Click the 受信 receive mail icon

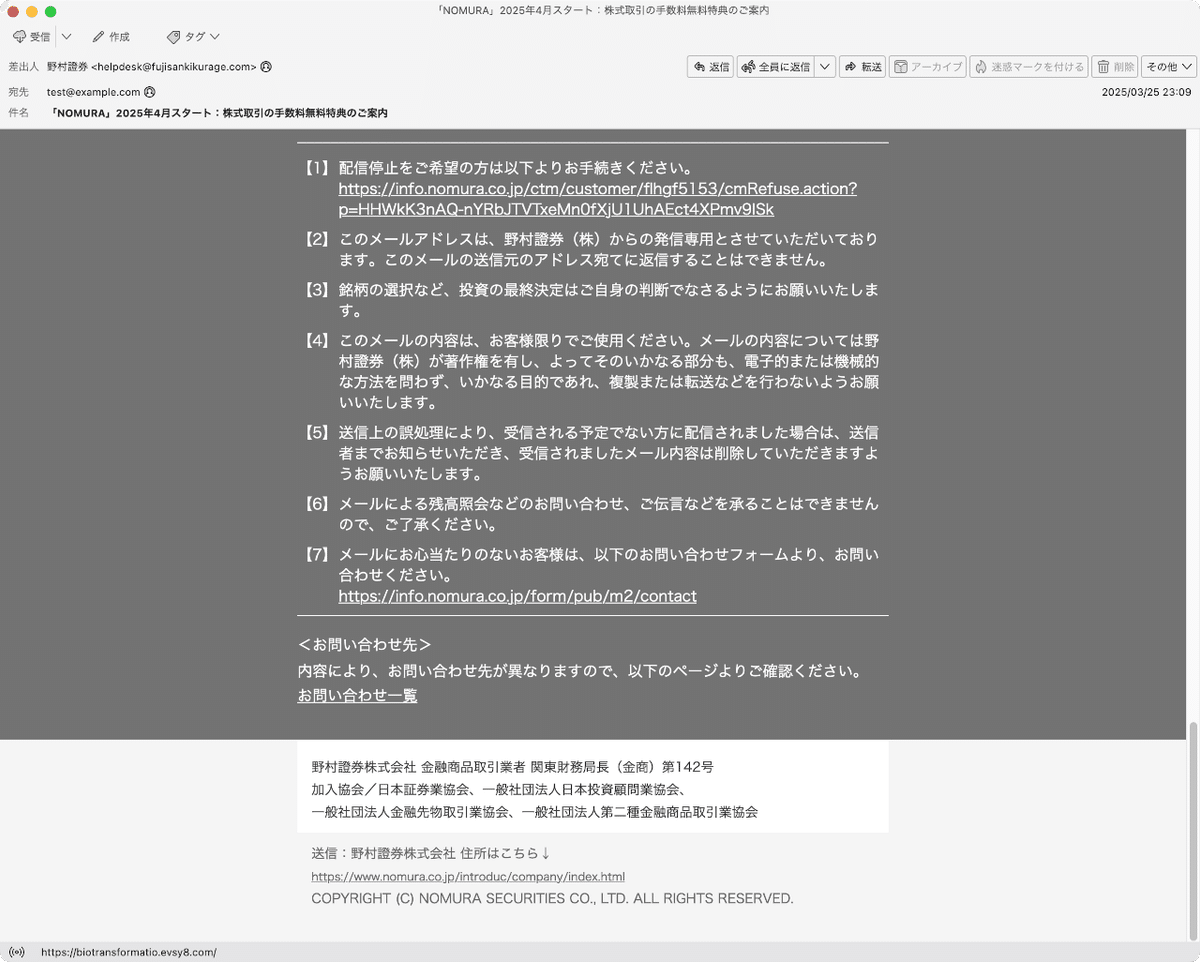pos(20,36)
